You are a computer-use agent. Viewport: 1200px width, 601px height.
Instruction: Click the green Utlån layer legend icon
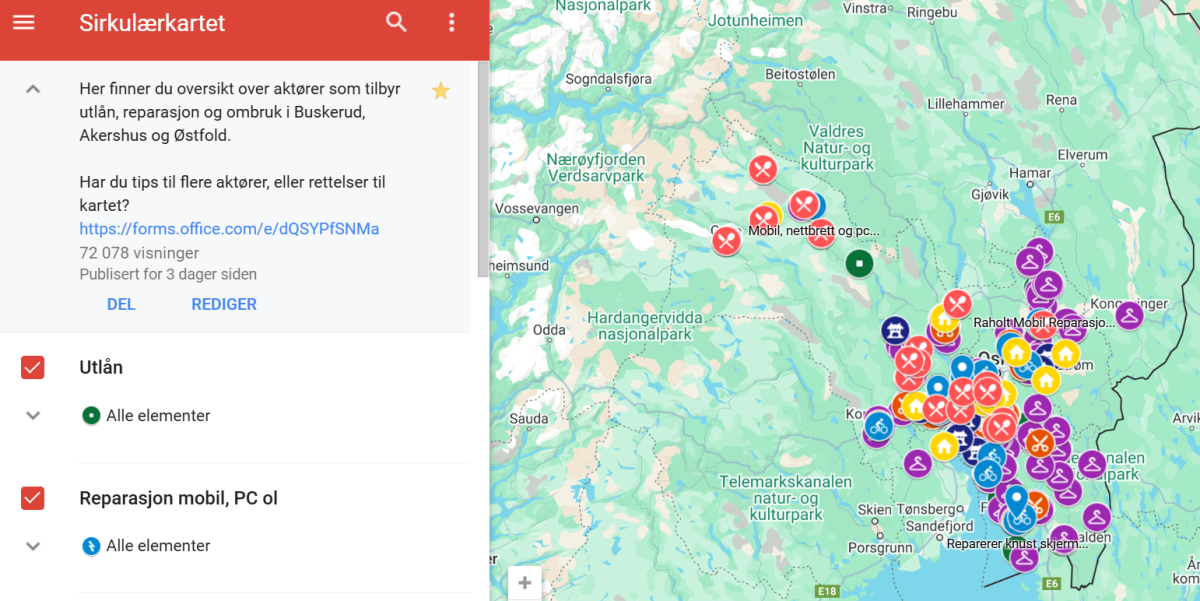click(91, 416)
